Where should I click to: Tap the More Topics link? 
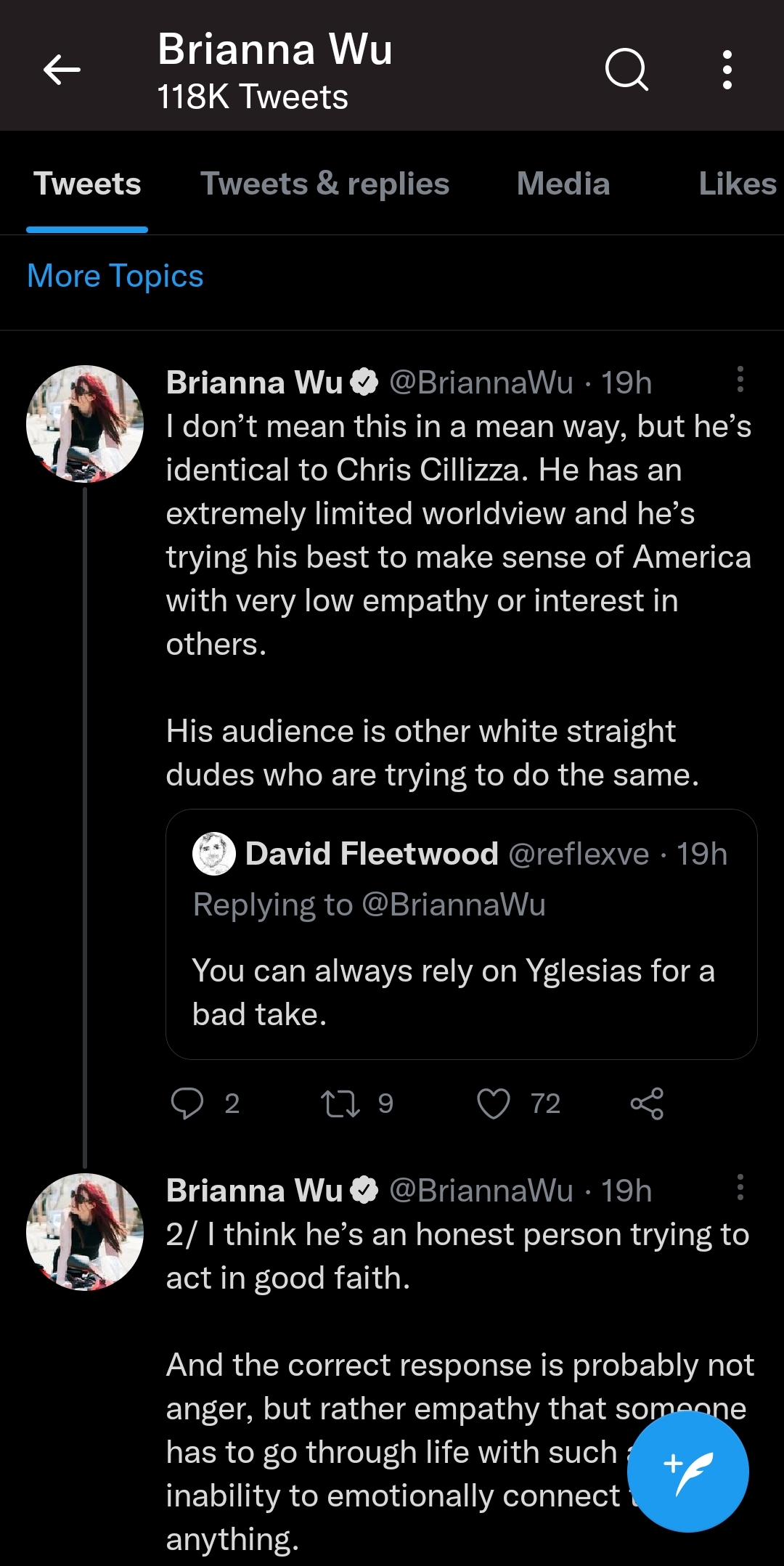coord(115,276)
